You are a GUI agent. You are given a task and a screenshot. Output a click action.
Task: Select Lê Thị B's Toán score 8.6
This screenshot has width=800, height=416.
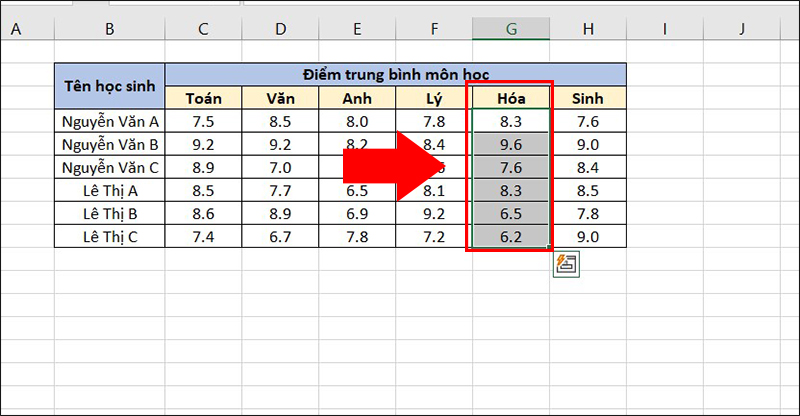pyautogui.click(x=203, y=213)
